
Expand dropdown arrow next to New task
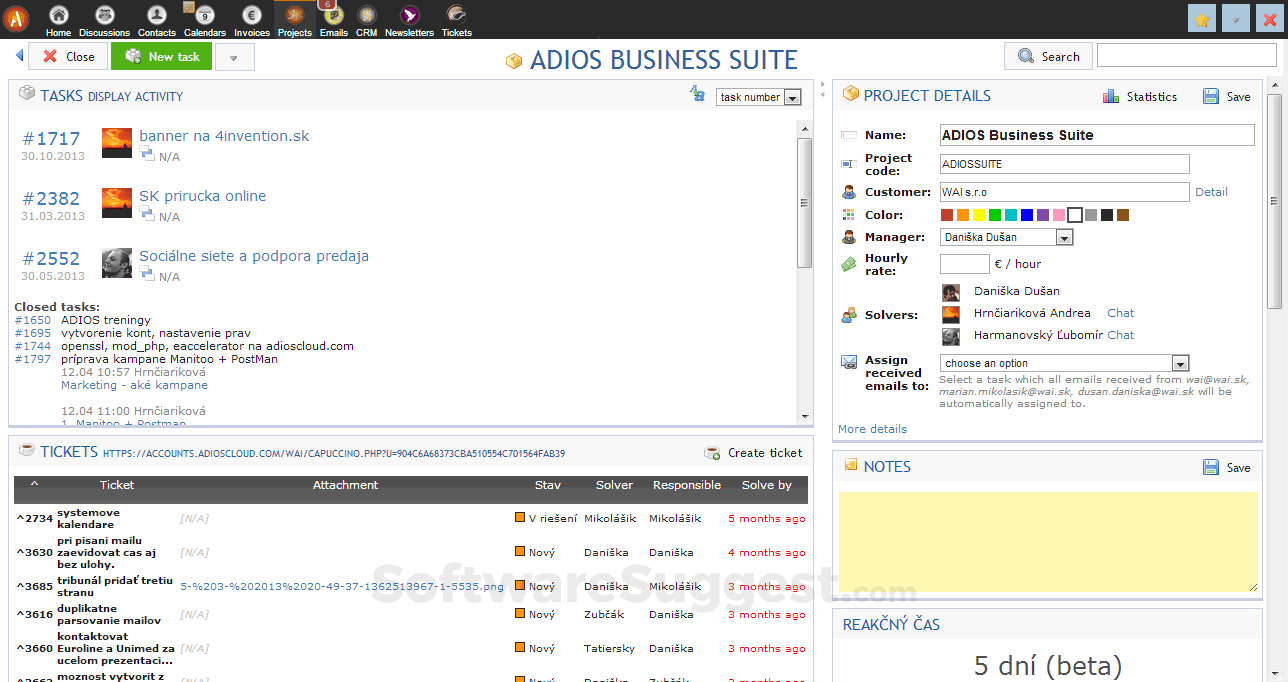[234, 57]
